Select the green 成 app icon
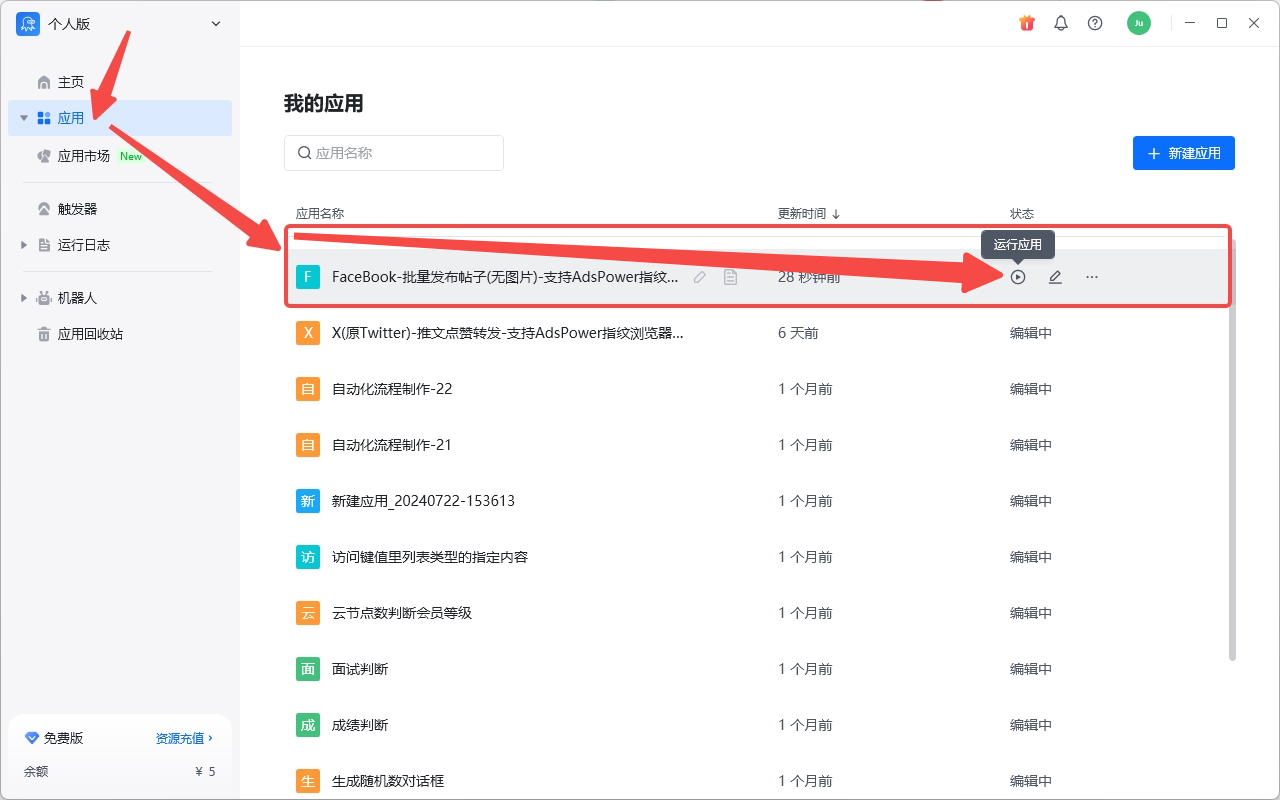The width and height of the screenshot is (1280, 800). pyautogui.click(x=308, y=725)
